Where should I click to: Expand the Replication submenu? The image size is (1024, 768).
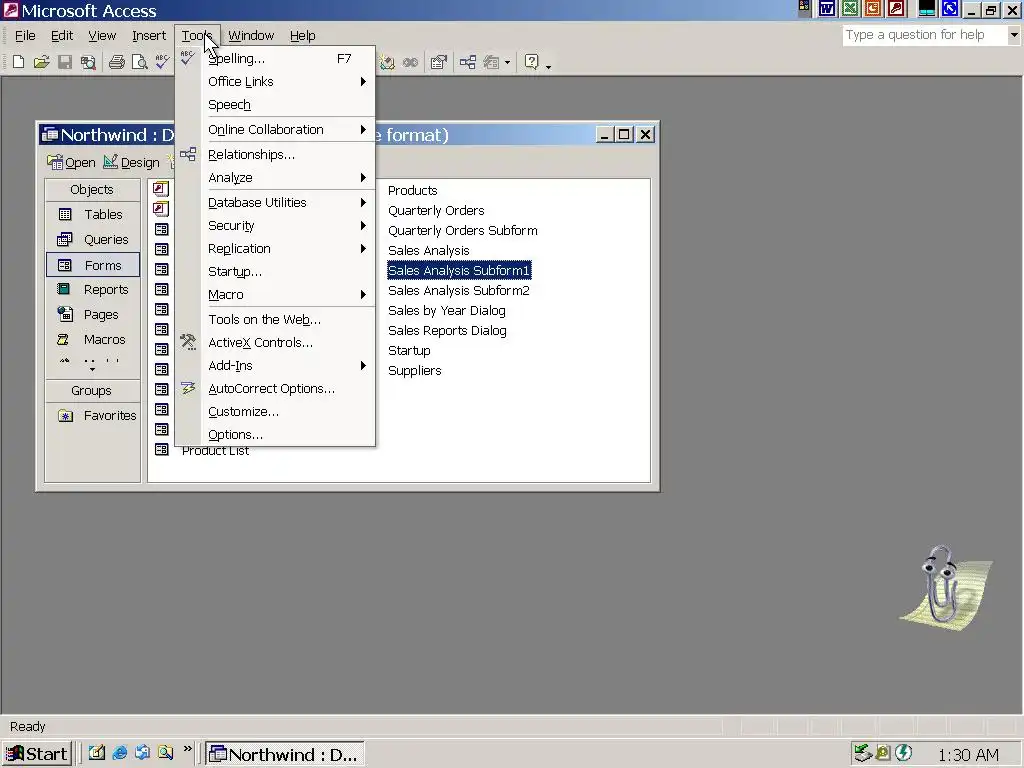click(275, 249)
